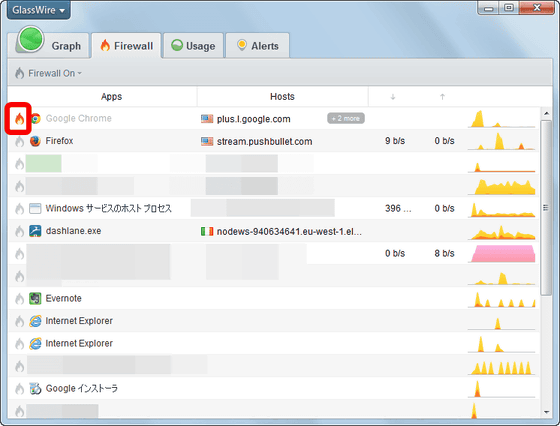Click the flame icon on the Firewall tab
The width and height of the screenshot is (560, 426).
click(x=105, y=45)
